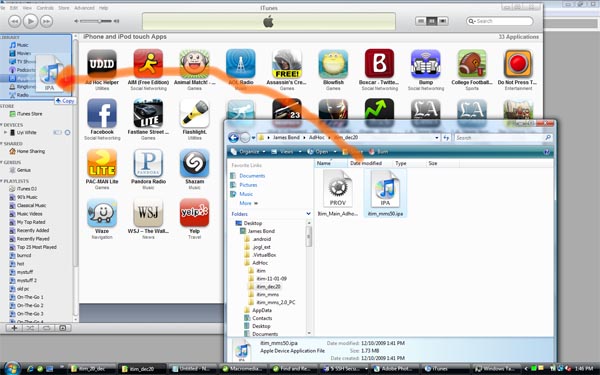Select the AIM (Free Edition) app icon
This screenshot has width=600, height=375.
point(148,64)
